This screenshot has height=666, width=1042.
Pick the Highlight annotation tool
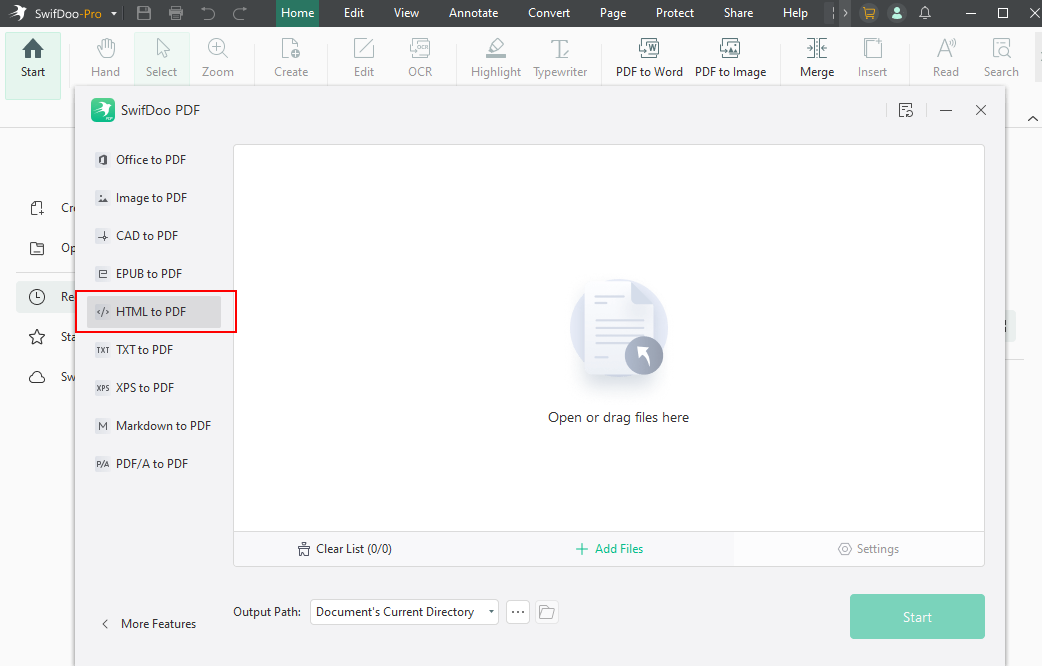(x=495, y=57)
